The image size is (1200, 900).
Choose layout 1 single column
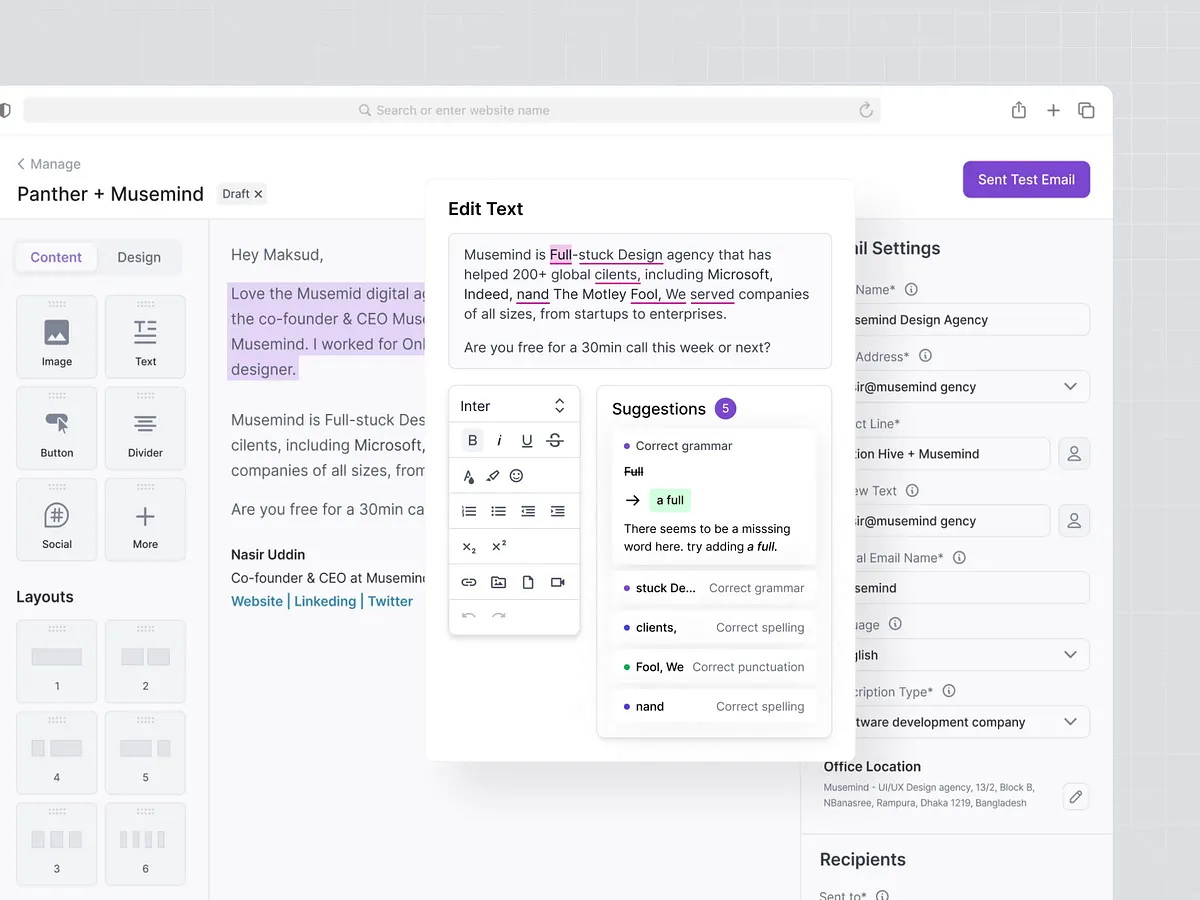tap(57, 661)
